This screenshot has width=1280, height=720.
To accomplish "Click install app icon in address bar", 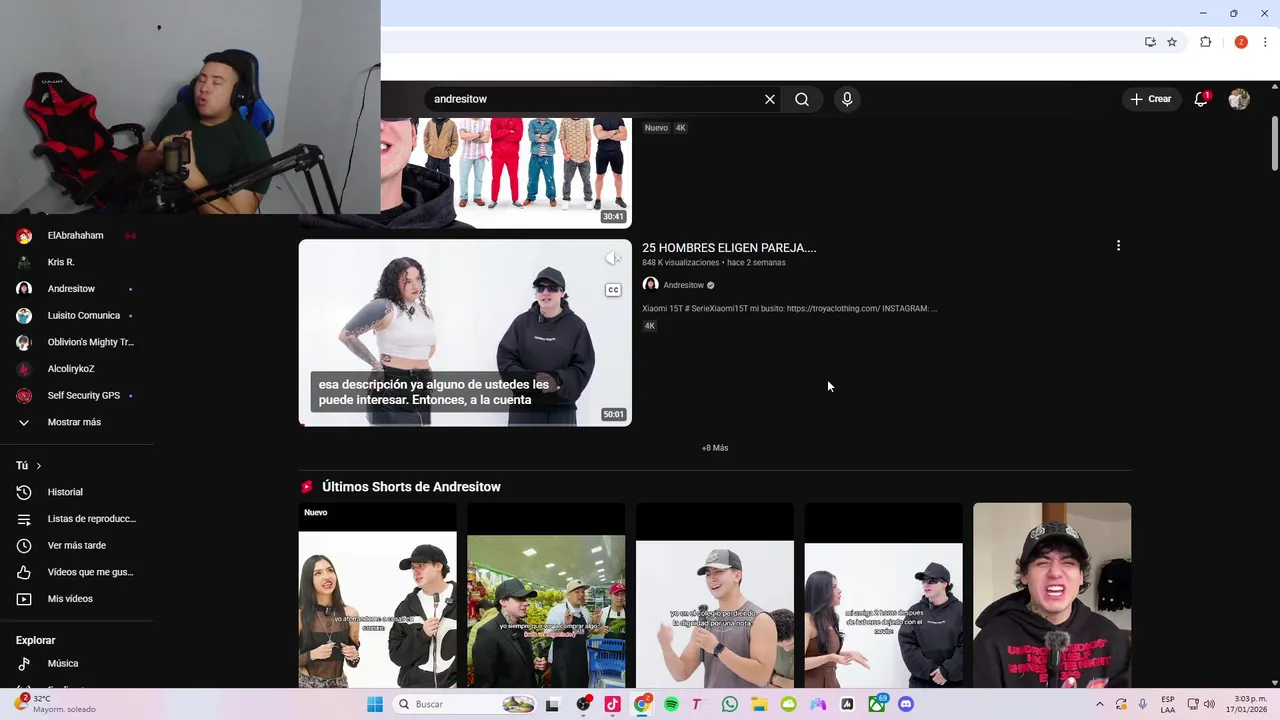I will 1150,42.
